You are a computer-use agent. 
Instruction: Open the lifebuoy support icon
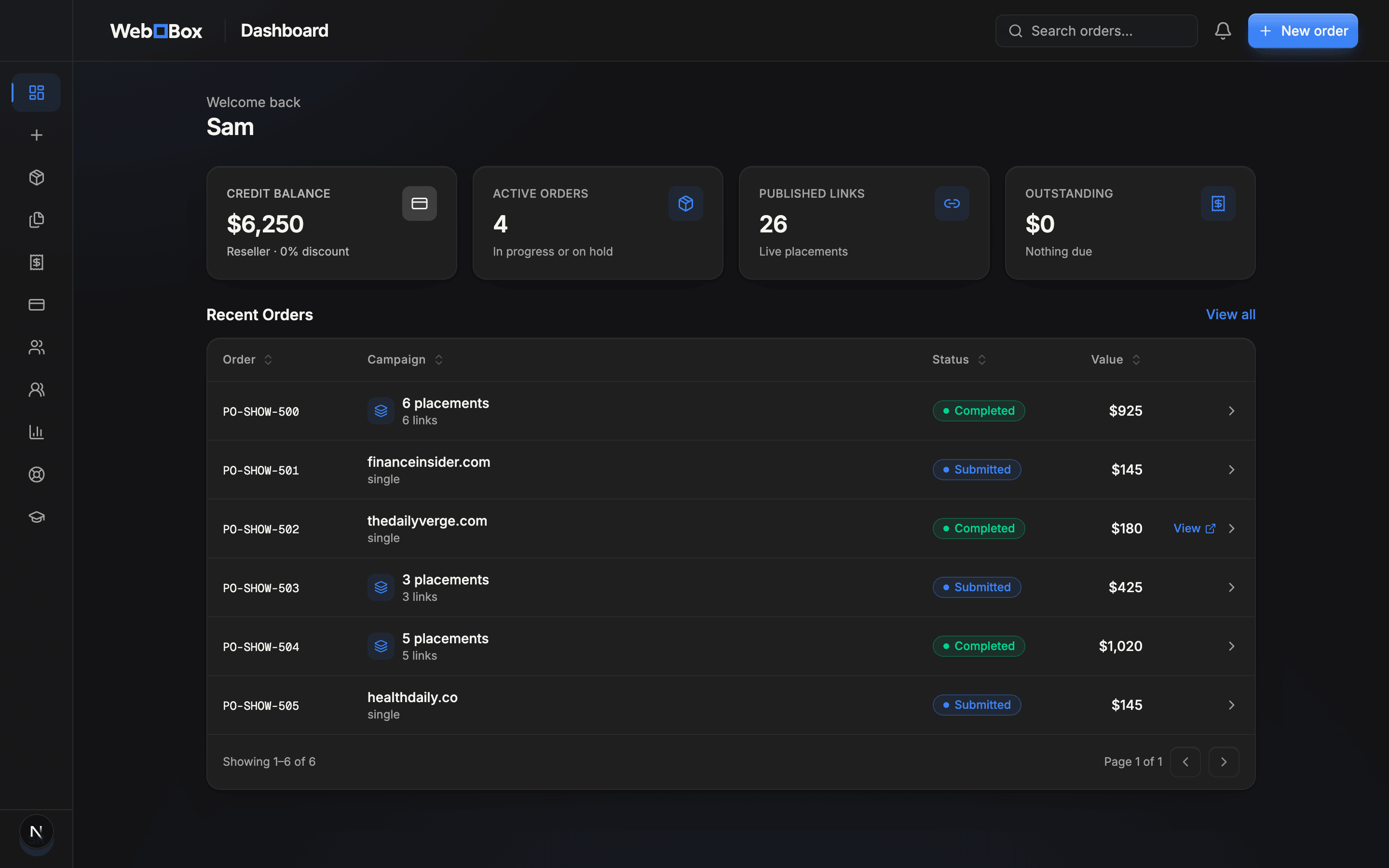(x=36, y=475)
